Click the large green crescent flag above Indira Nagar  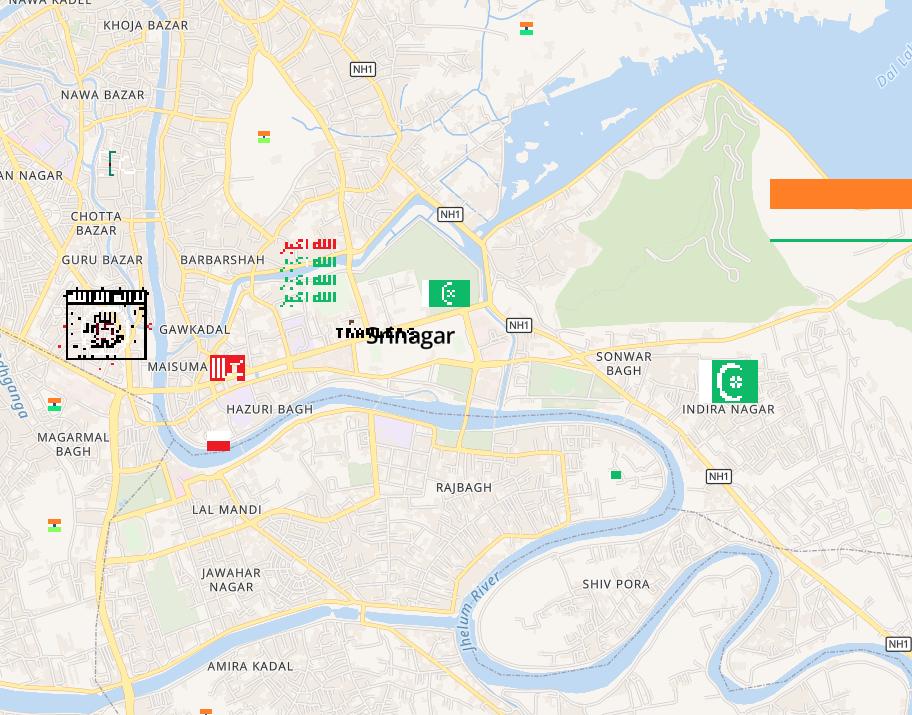729,381
